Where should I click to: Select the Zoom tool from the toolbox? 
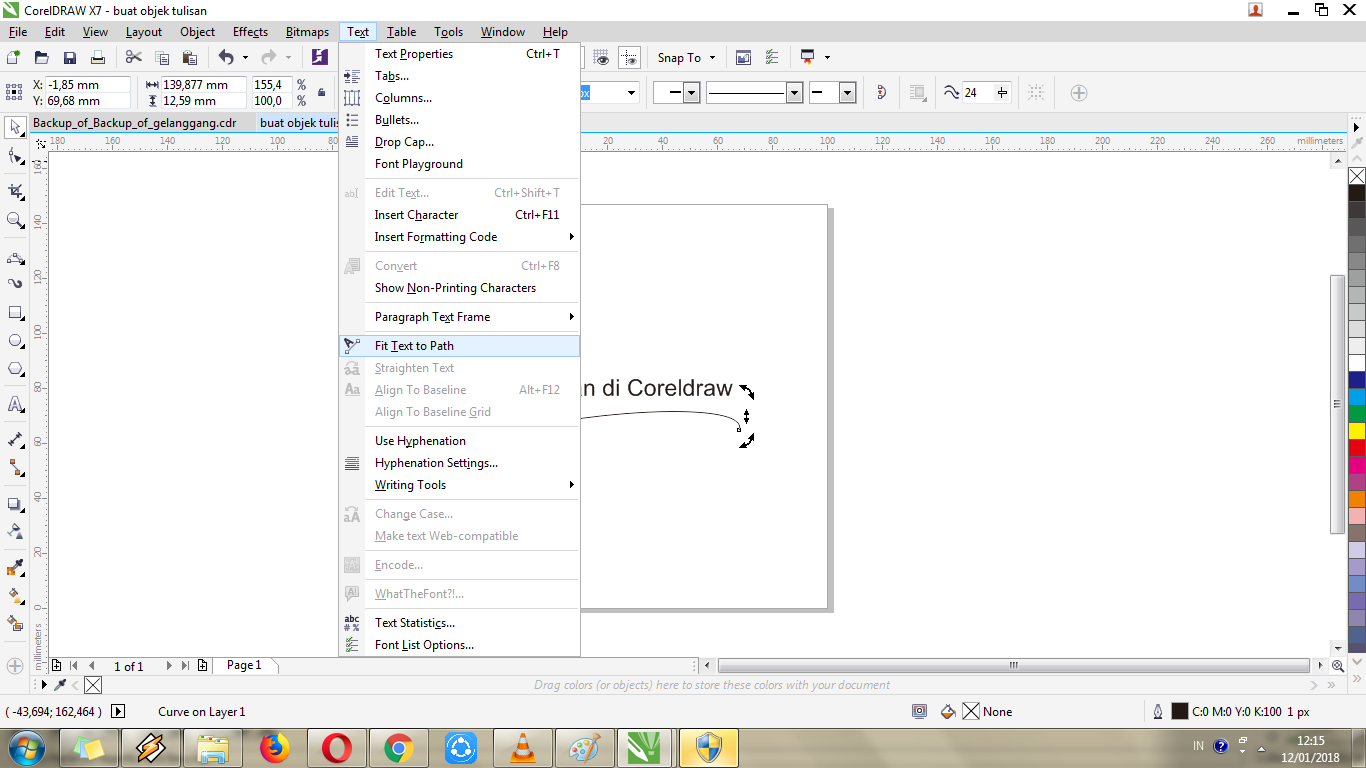tap(14, 212)
